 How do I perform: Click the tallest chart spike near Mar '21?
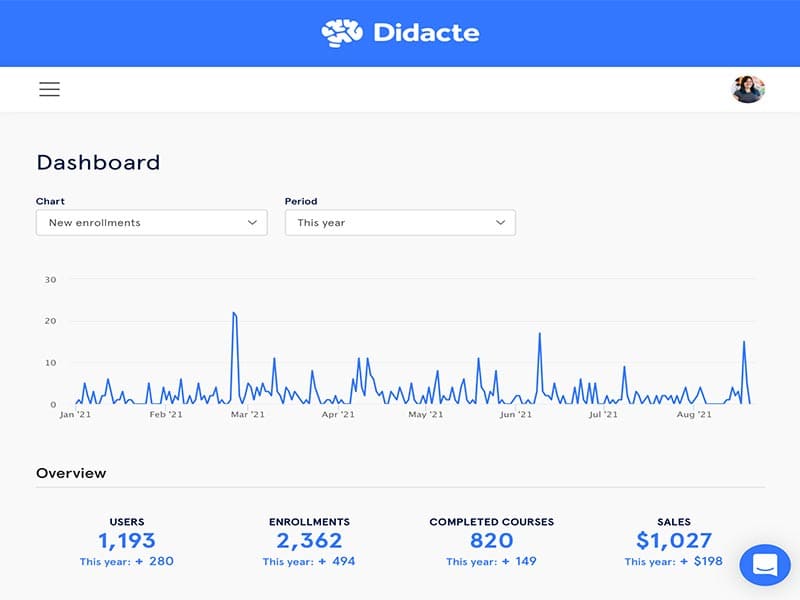point(235,315)
